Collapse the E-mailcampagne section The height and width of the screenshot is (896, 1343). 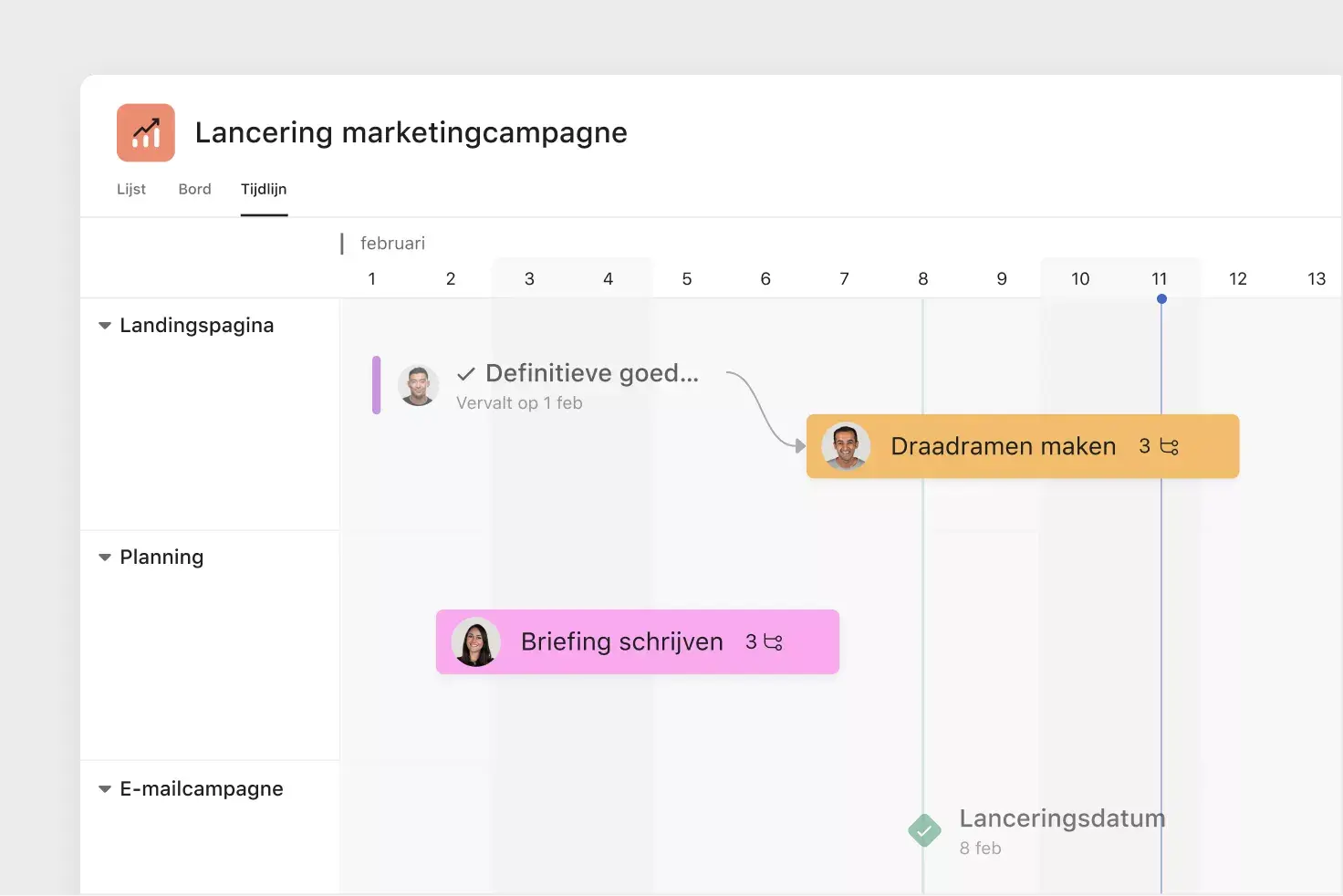tap(104, 788)
